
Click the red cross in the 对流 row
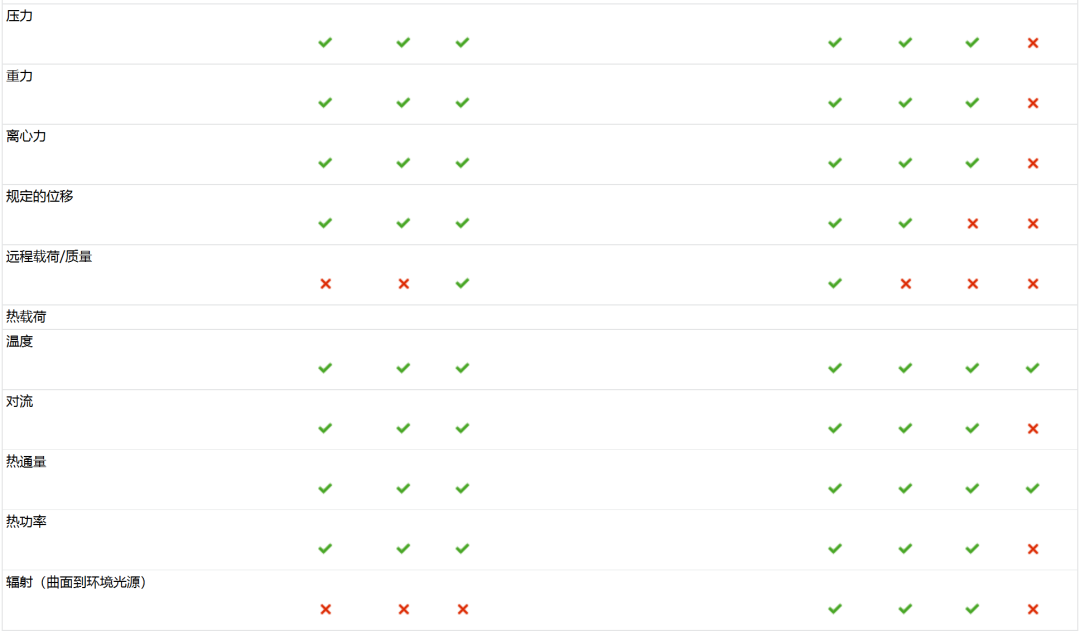pos(1032,428)
